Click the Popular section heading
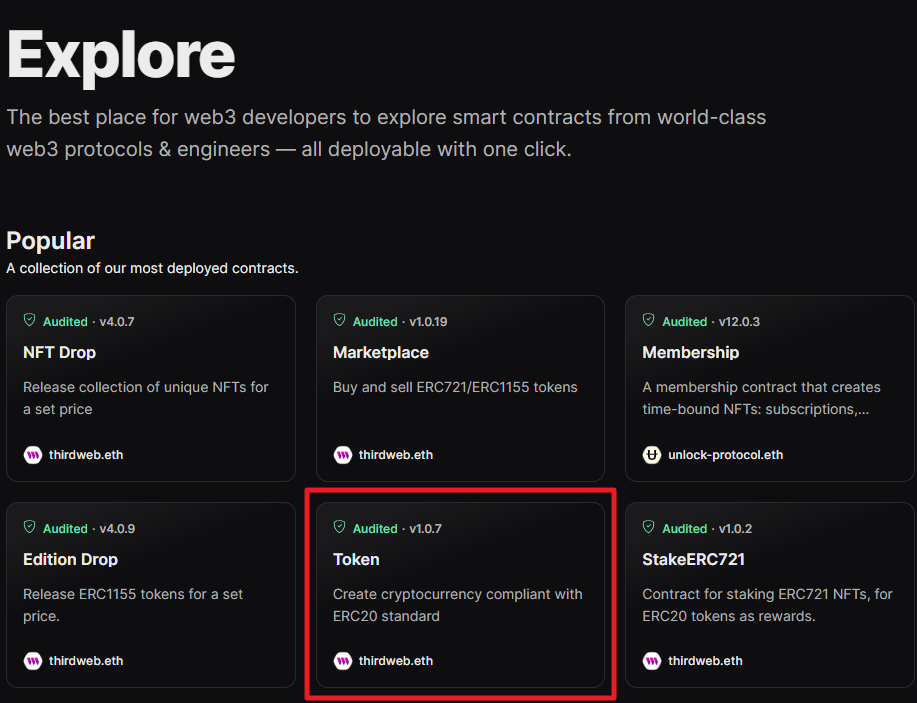Viewport: 917px width, 703px height. pyautogui.click(x=50, y=241)
